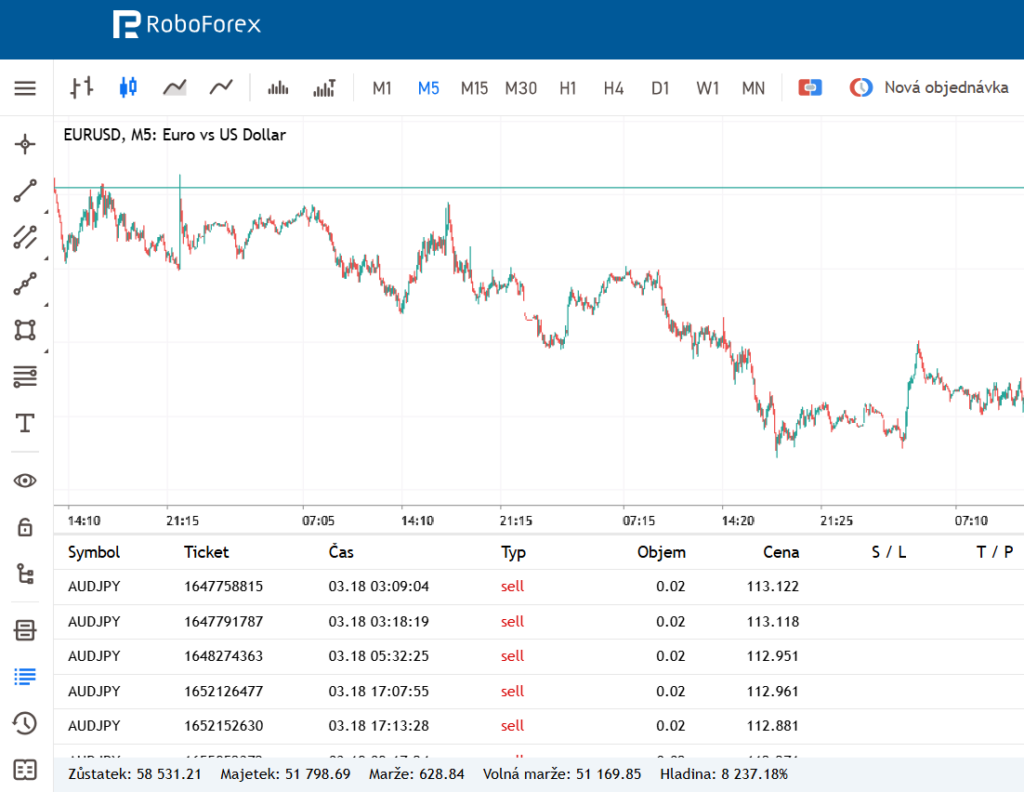Switch chart to bar chart style
The image size is (1024, 792).
click(x=82, y=88)
